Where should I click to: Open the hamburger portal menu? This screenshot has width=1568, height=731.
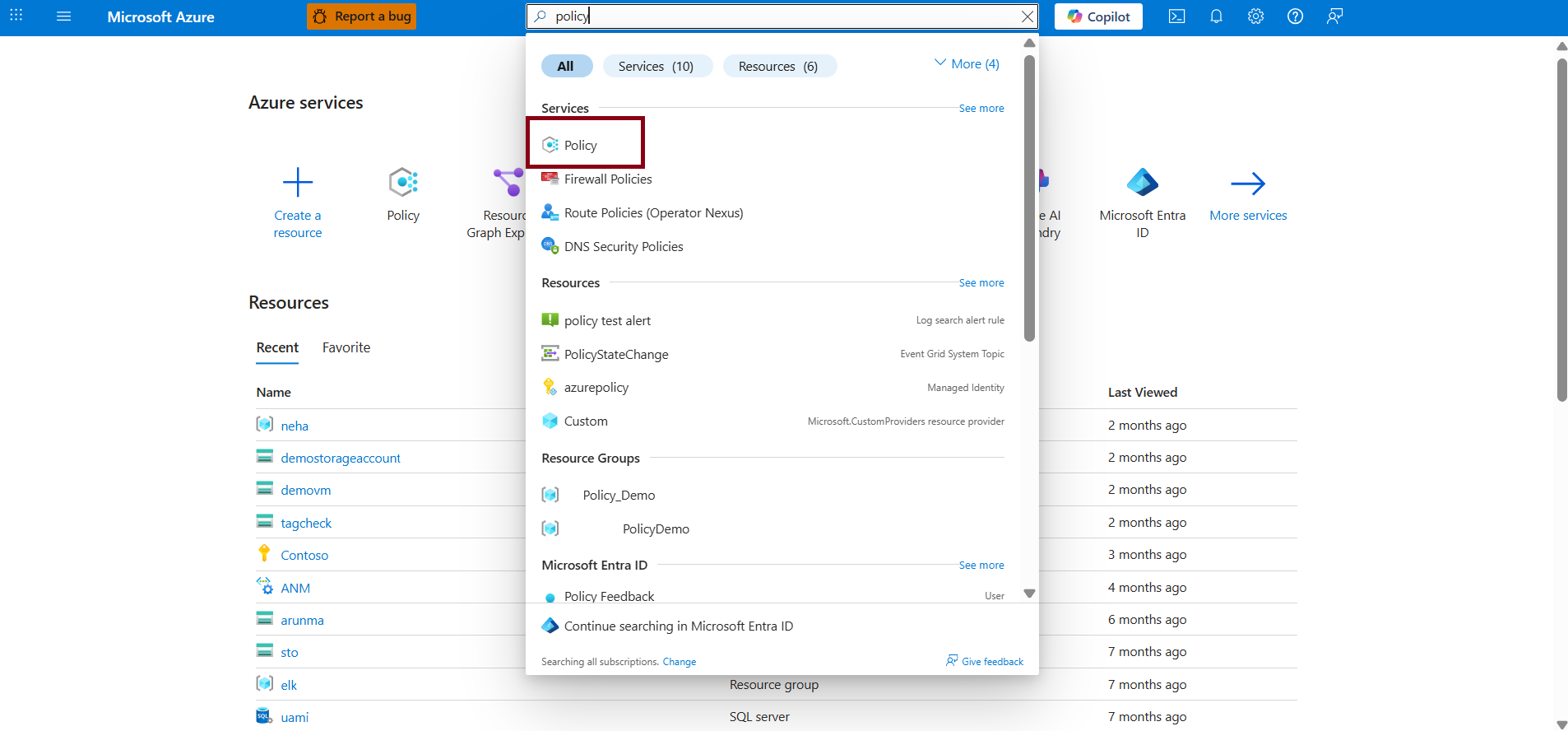[x=63, y=16]
